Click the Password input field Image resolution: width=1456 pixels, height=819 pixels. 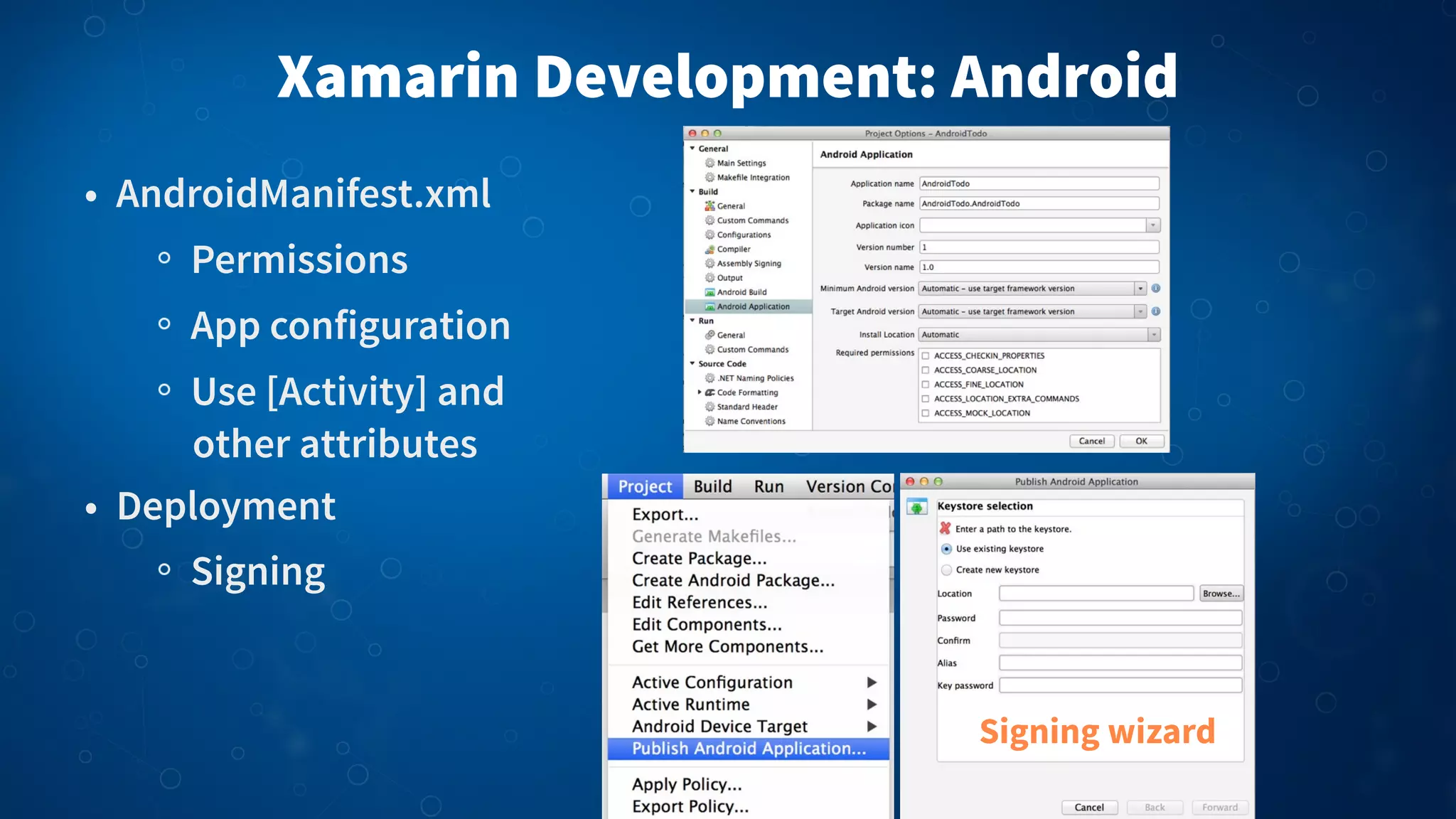click(x=1120, y=618)
